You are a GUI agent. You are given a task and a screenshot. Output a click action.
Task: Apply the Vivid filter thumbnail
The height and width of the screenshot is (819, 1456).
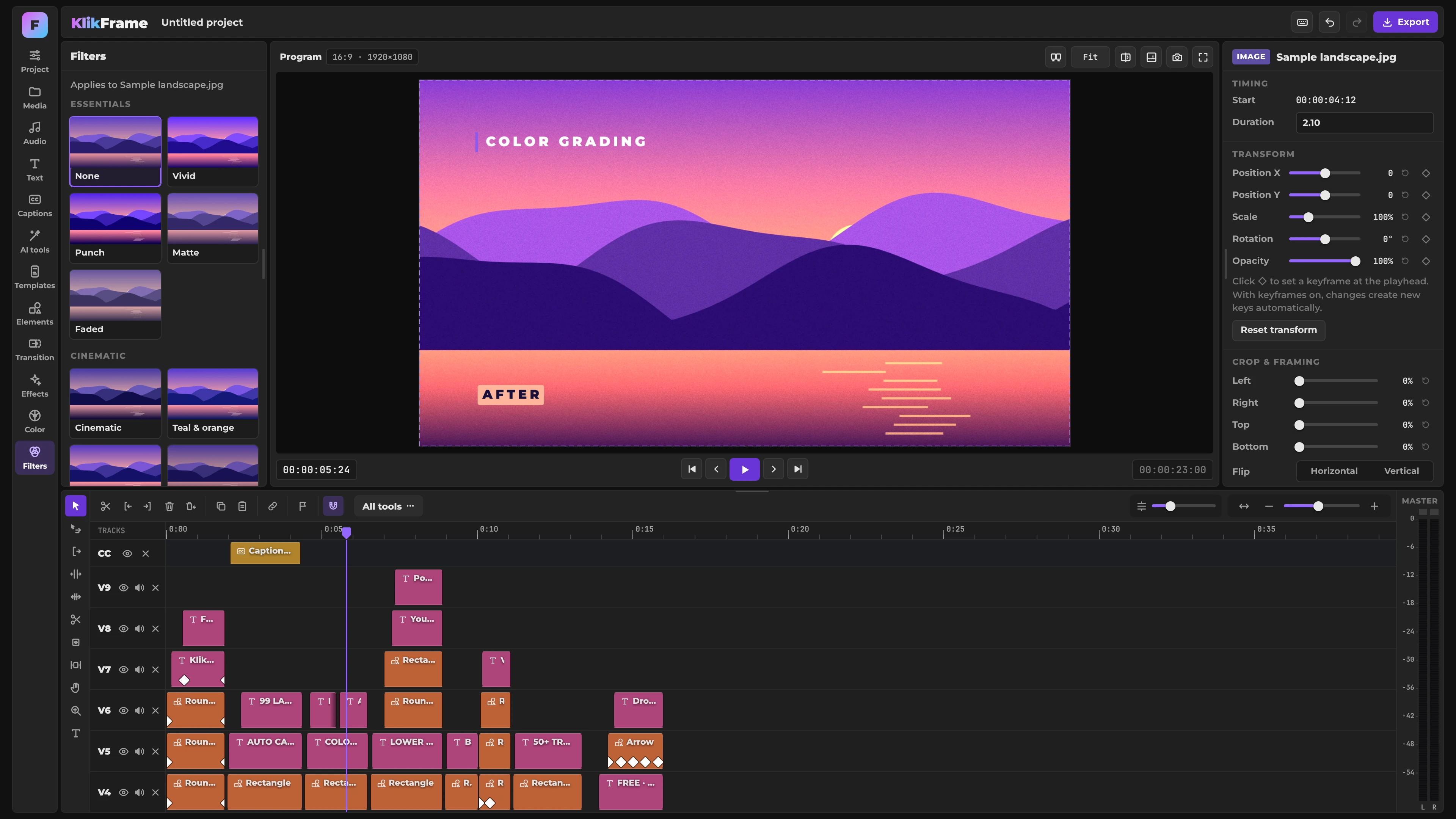coord(212,152)
